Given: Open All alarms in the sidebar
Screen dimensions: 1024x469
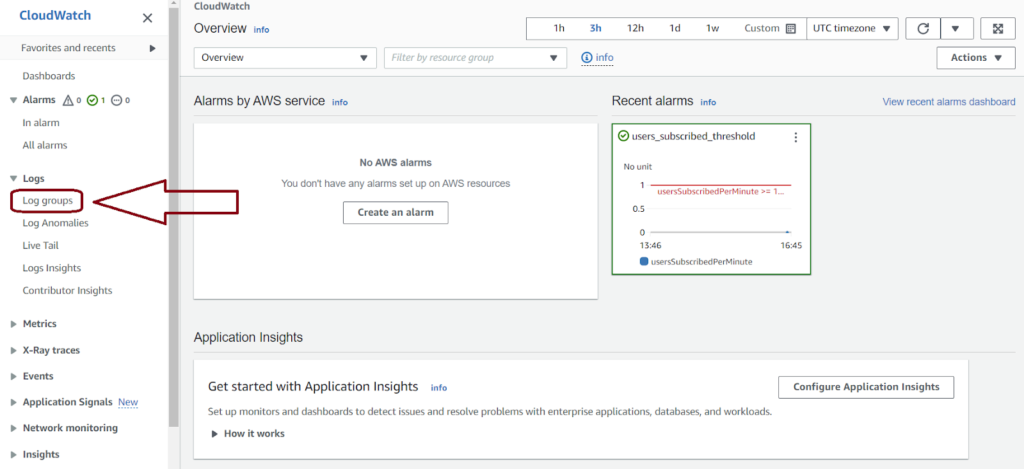Looking at the screenshot, I should [x=45, y=145].
